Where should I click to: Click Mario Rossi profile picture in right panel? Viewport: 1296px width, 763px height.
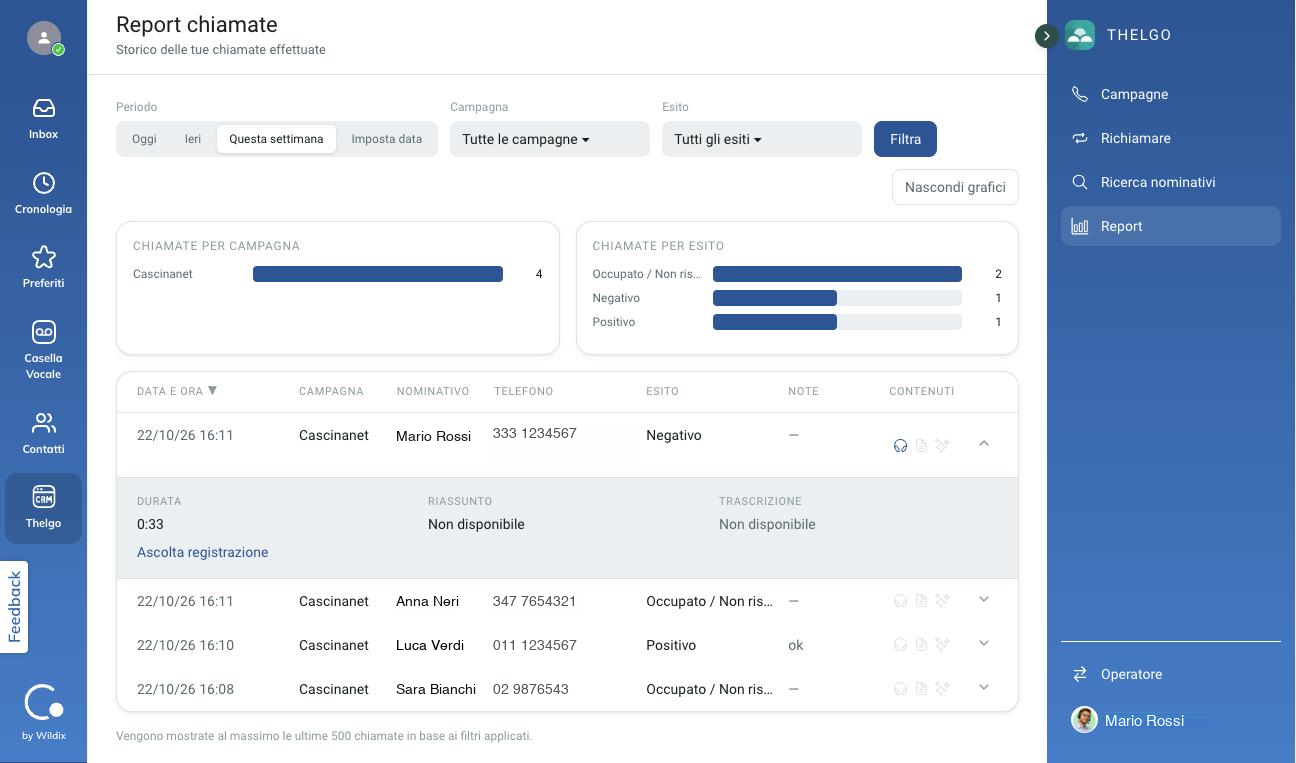[1084, 720]
